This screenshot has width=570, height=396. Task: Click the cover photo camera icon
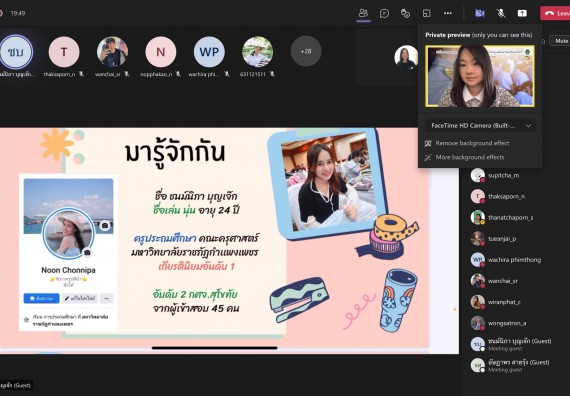click(105, 225)
